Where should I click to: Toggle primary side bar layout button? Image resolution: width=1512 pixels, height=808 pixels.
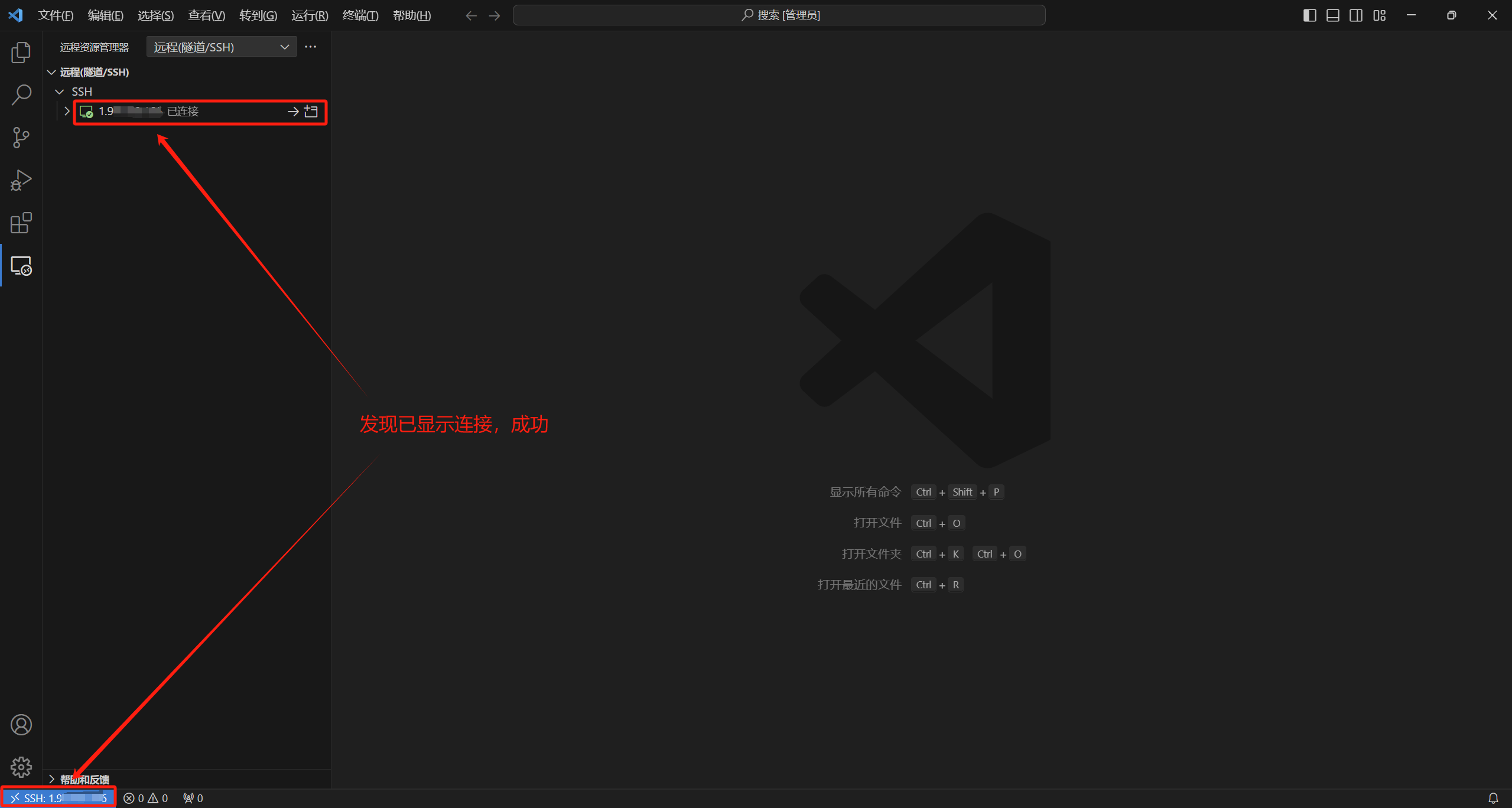click(x=1309, y=15)
